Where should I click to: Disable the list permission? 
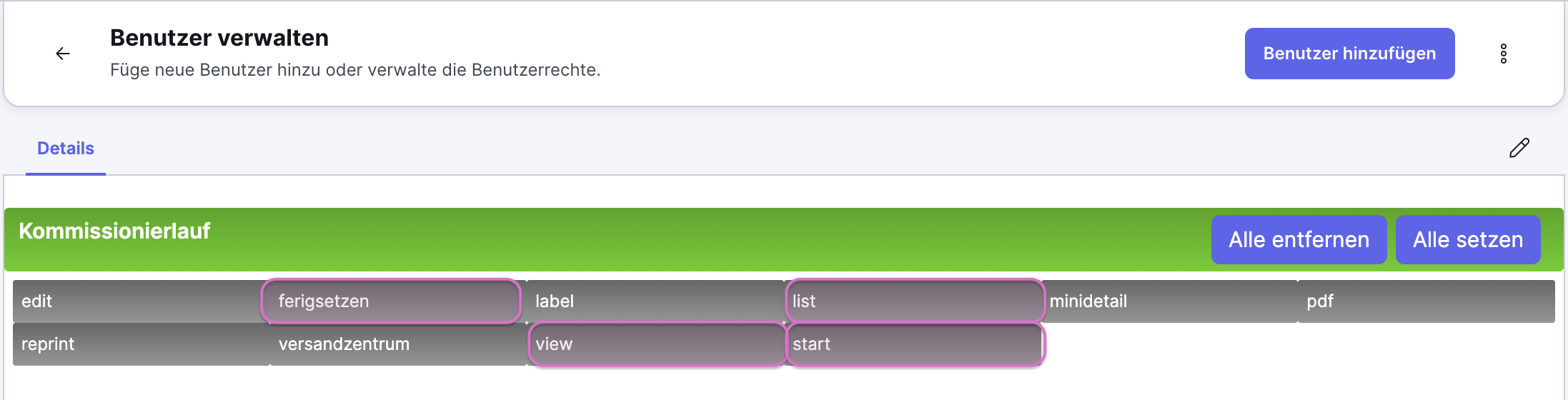coord(914,301)
